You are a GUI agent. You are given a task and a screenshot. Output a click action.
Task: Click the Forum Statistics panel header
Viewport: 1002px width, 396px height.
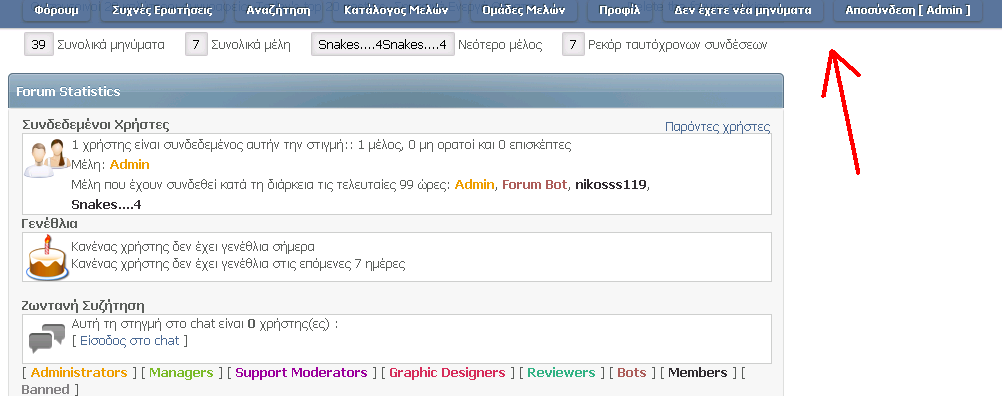[x=396, y=91]
